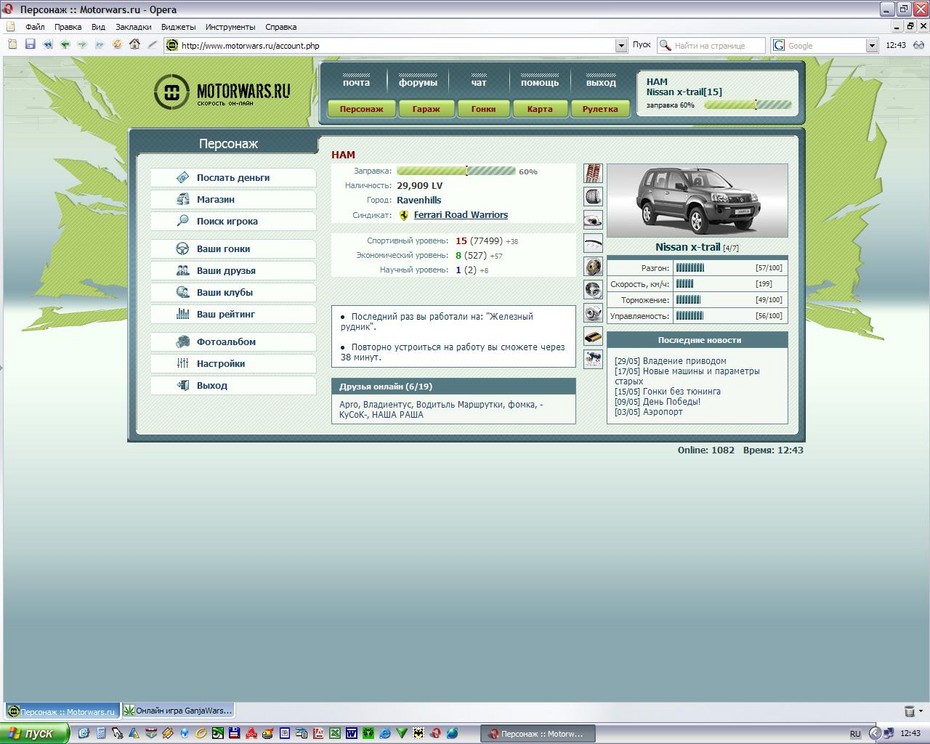Click the wand pencil toolbar icon
Image resolution: width=930 pixels, height=744 pixels.
click(x=152, y=44)
